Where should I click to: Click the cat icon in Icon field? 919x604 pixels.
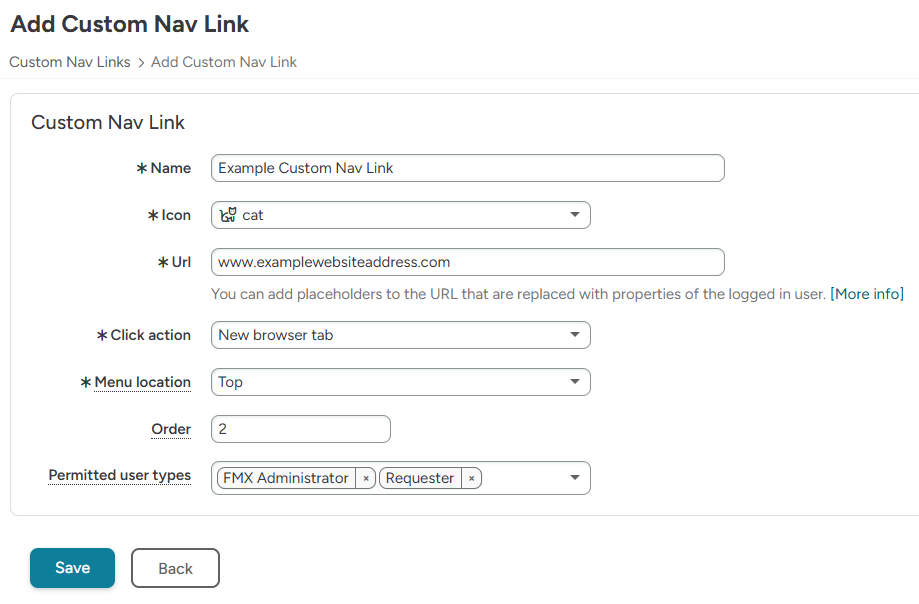(228, 215)
